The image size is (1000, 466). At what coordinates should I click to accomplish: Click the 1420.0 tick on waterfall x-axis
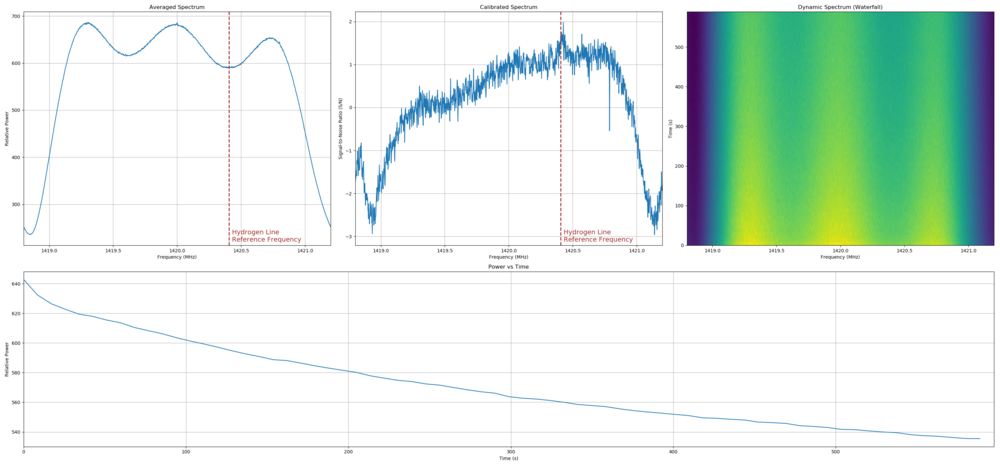(x=840, y=250)
